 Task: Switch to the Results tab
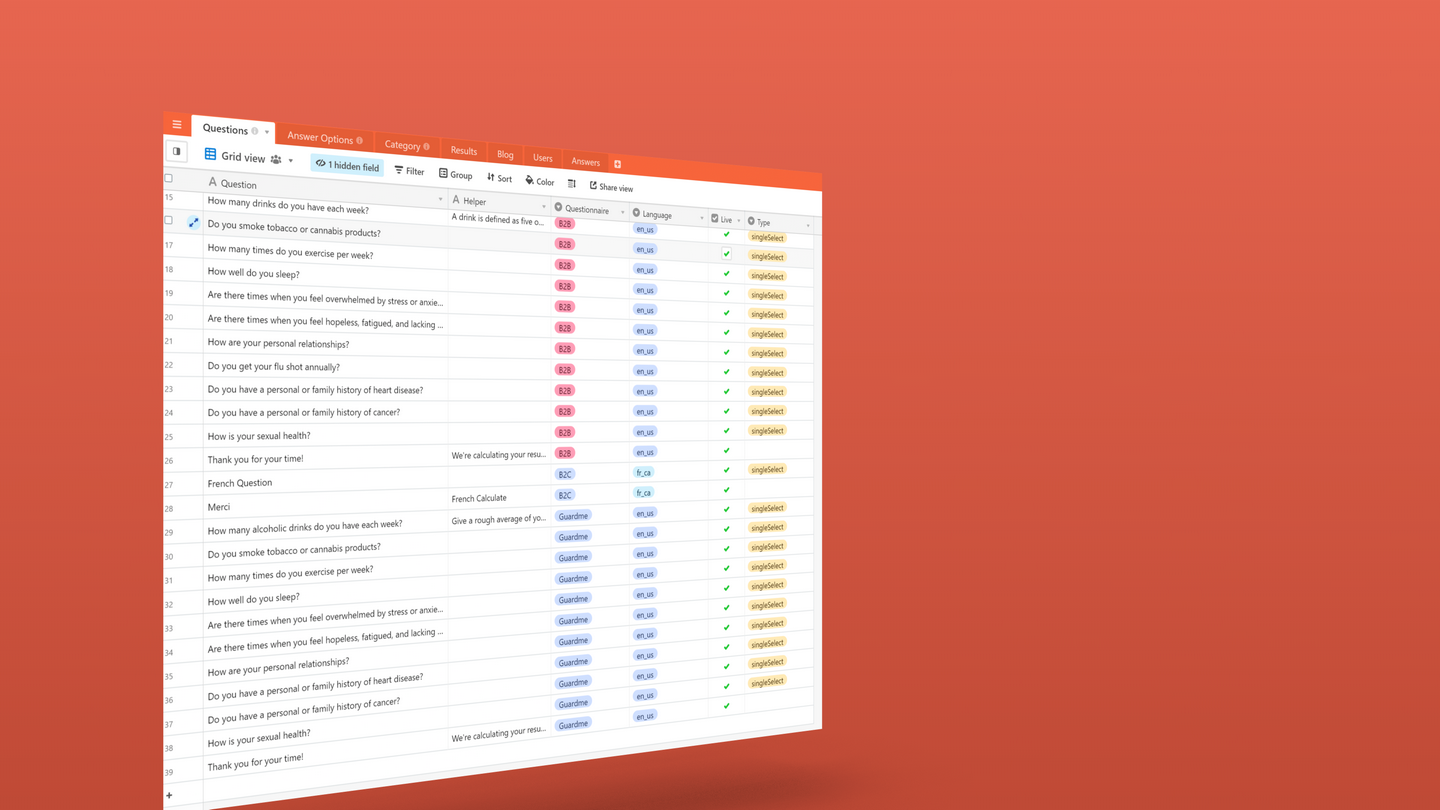tap(464, 150)
